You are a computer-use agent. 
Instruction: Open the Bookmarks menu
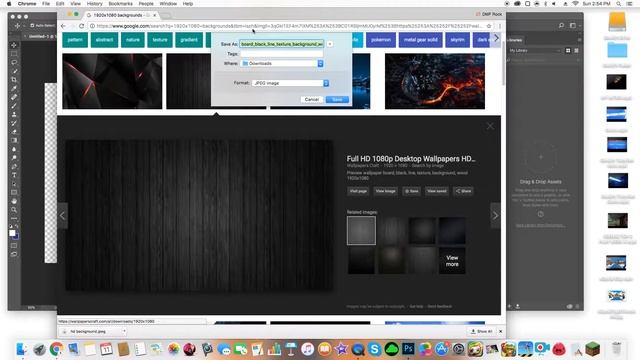120,4
